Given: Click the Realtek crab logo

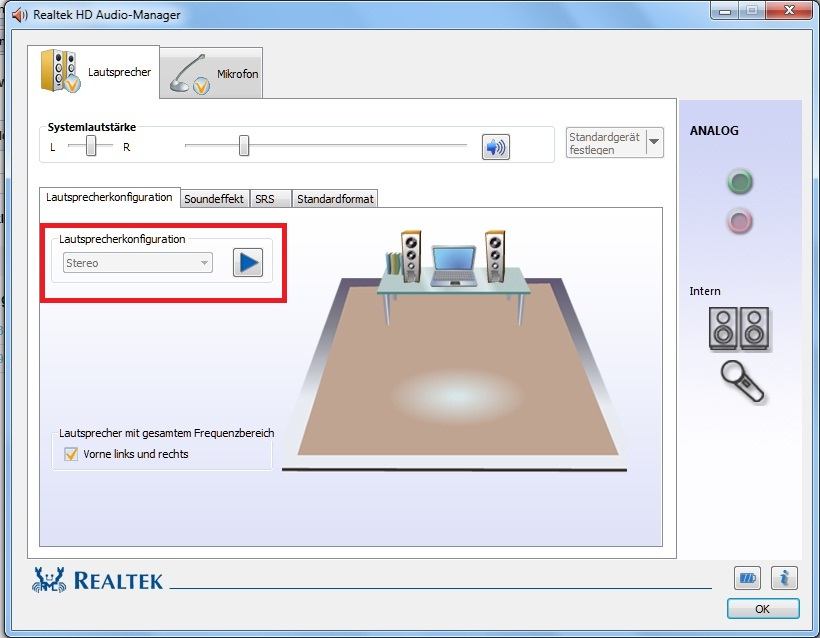Looking at the screenshot, I should point(49,579).
